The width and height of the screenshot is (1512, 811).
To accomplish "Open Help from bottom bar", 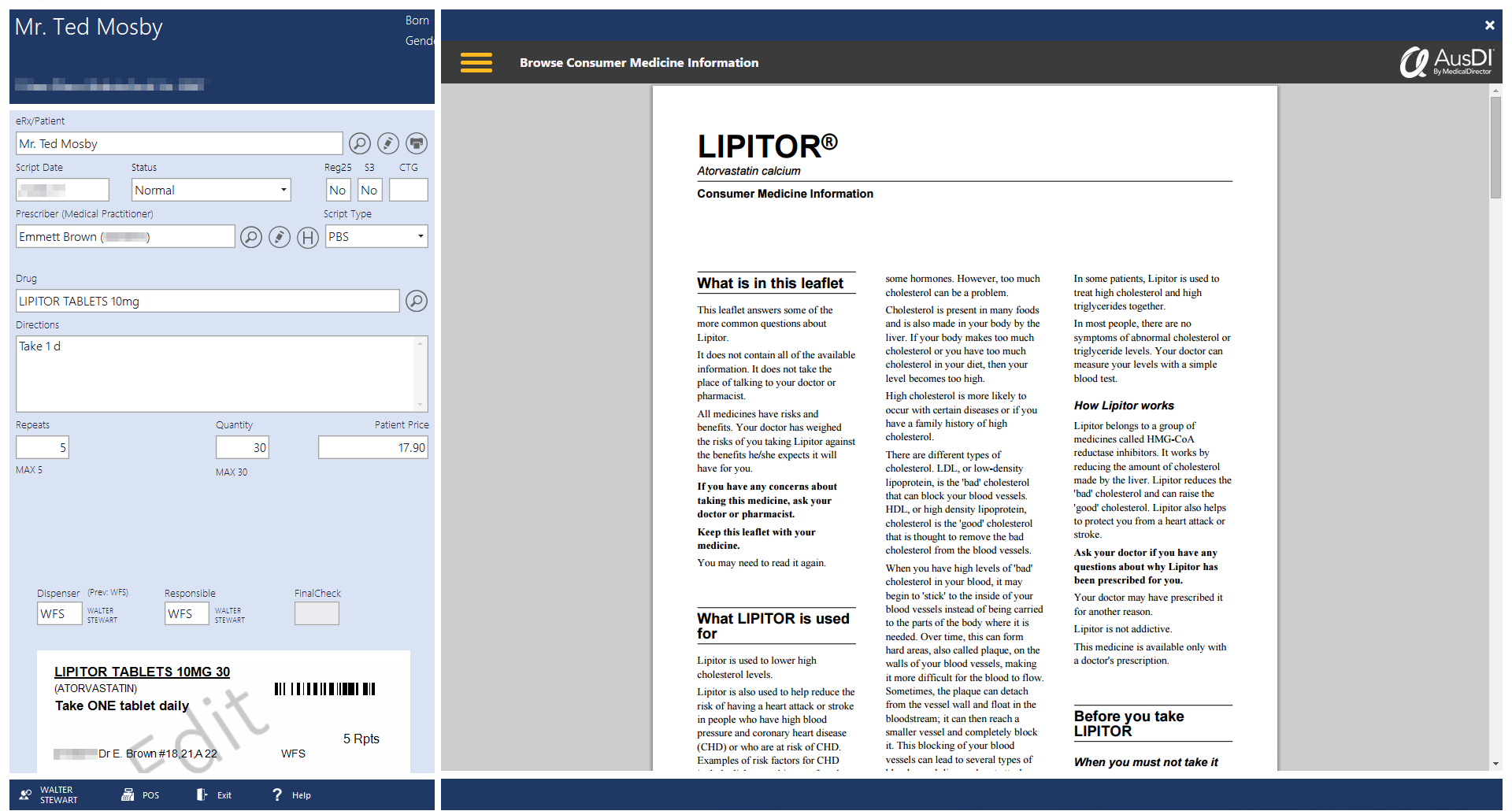I will [292, 795].
